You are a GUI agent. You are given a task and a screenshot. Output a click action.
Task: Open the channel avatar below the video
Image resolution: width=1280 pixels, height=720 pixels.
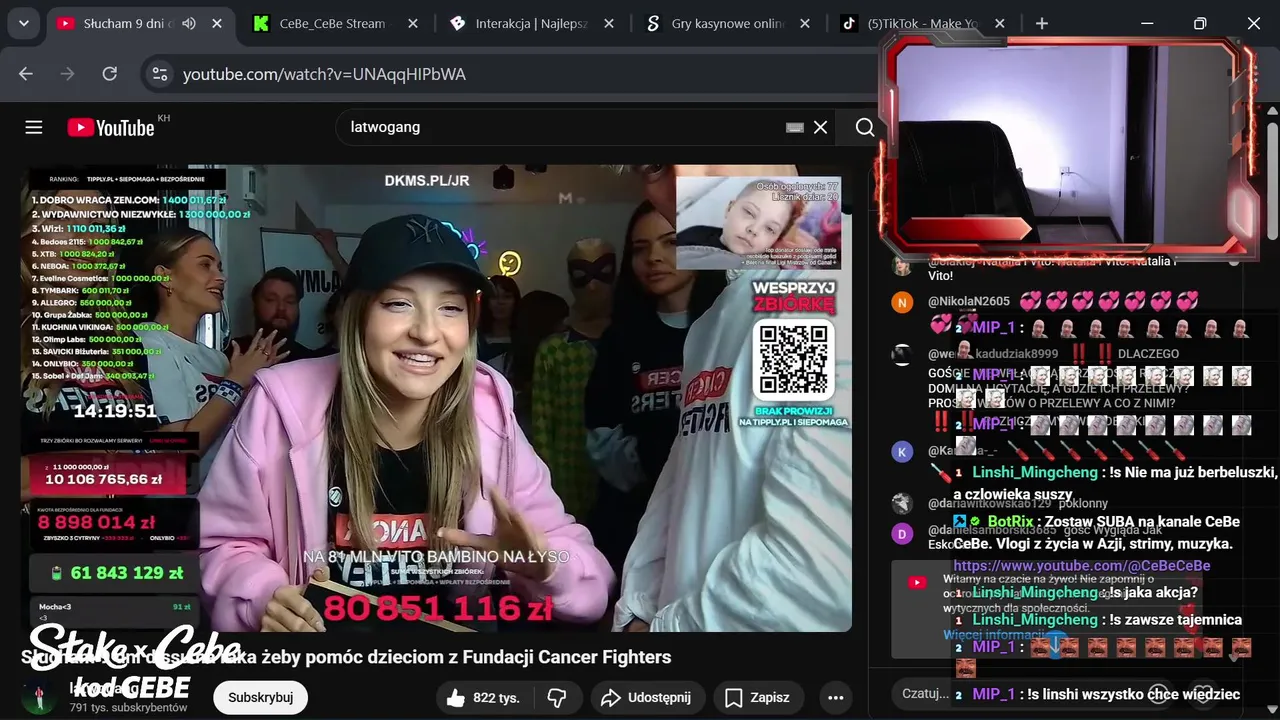click(x=38, y=698)
